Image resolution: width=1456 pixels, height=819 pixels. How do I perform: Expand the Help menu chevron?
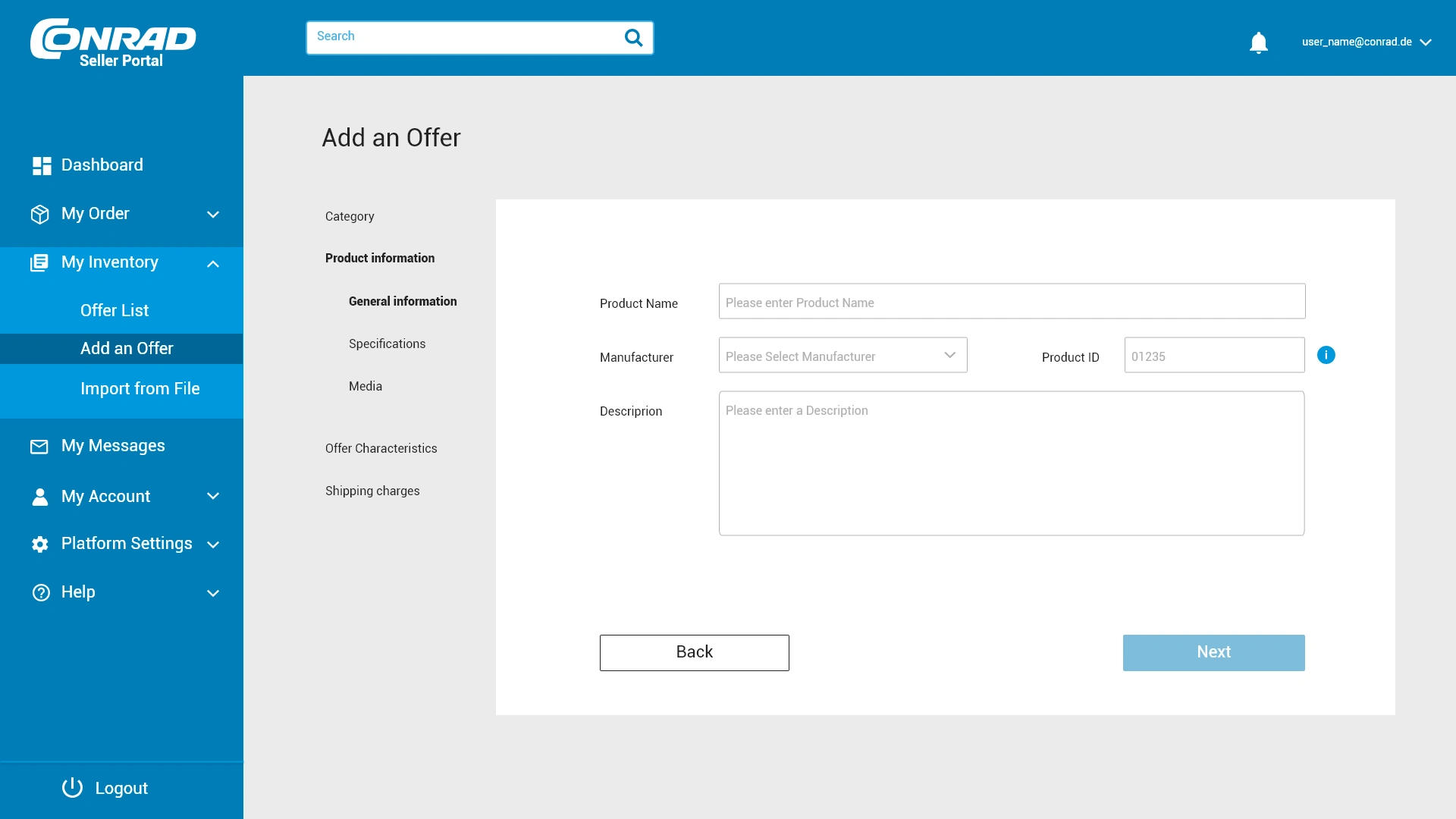click(x=213, y=593)
